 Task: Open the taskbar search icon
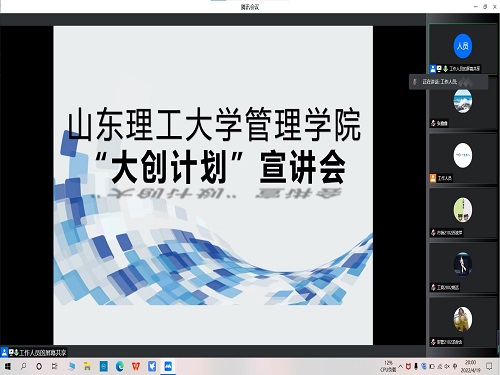(23, 367)
